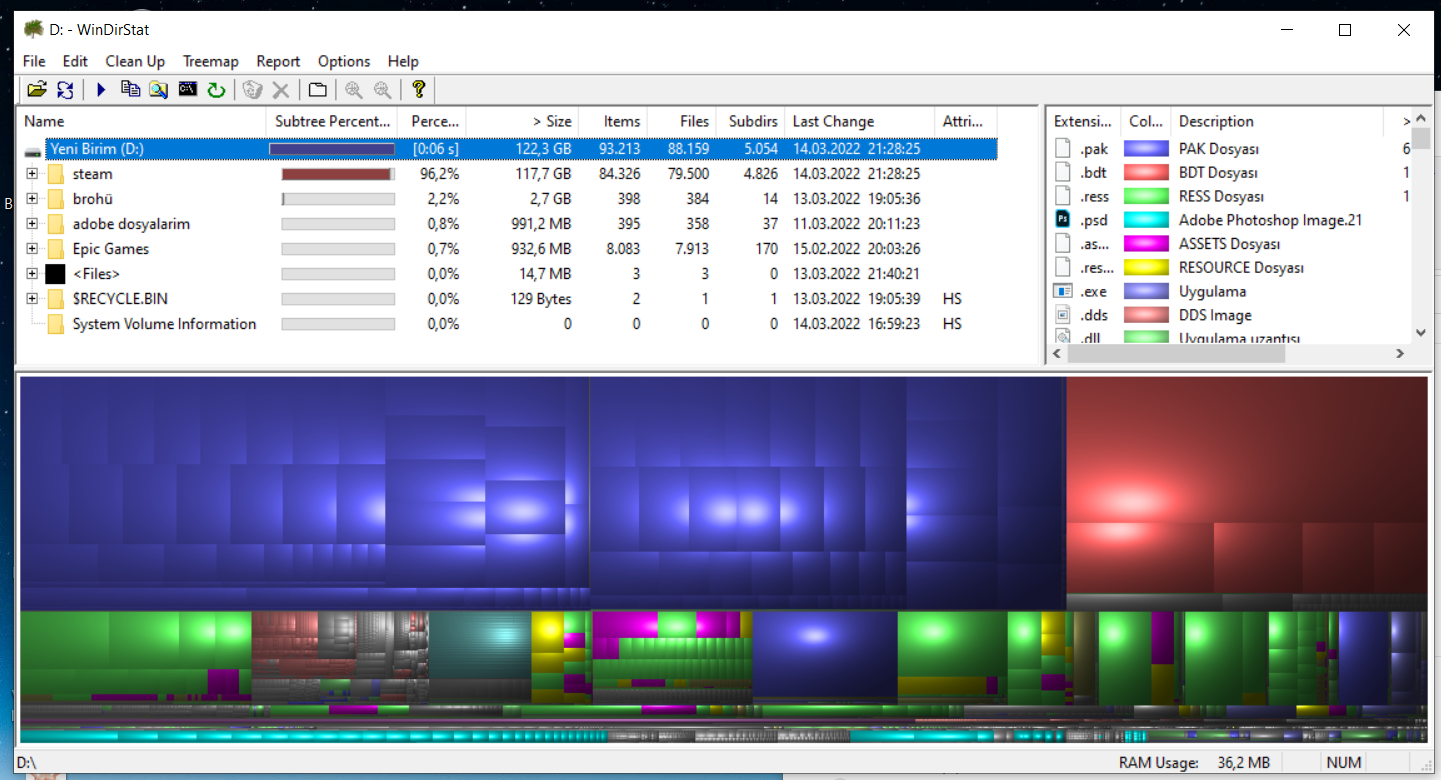Open the Help menu
Image resolution: width=1441 pixels, height=780 pixels.
pos(403,61)
